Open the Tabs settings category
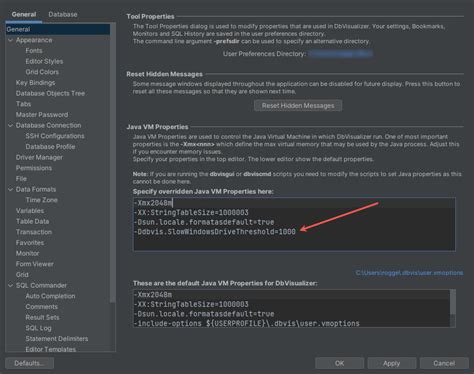This screenshot has height=374, width=474. coord(23,104)
